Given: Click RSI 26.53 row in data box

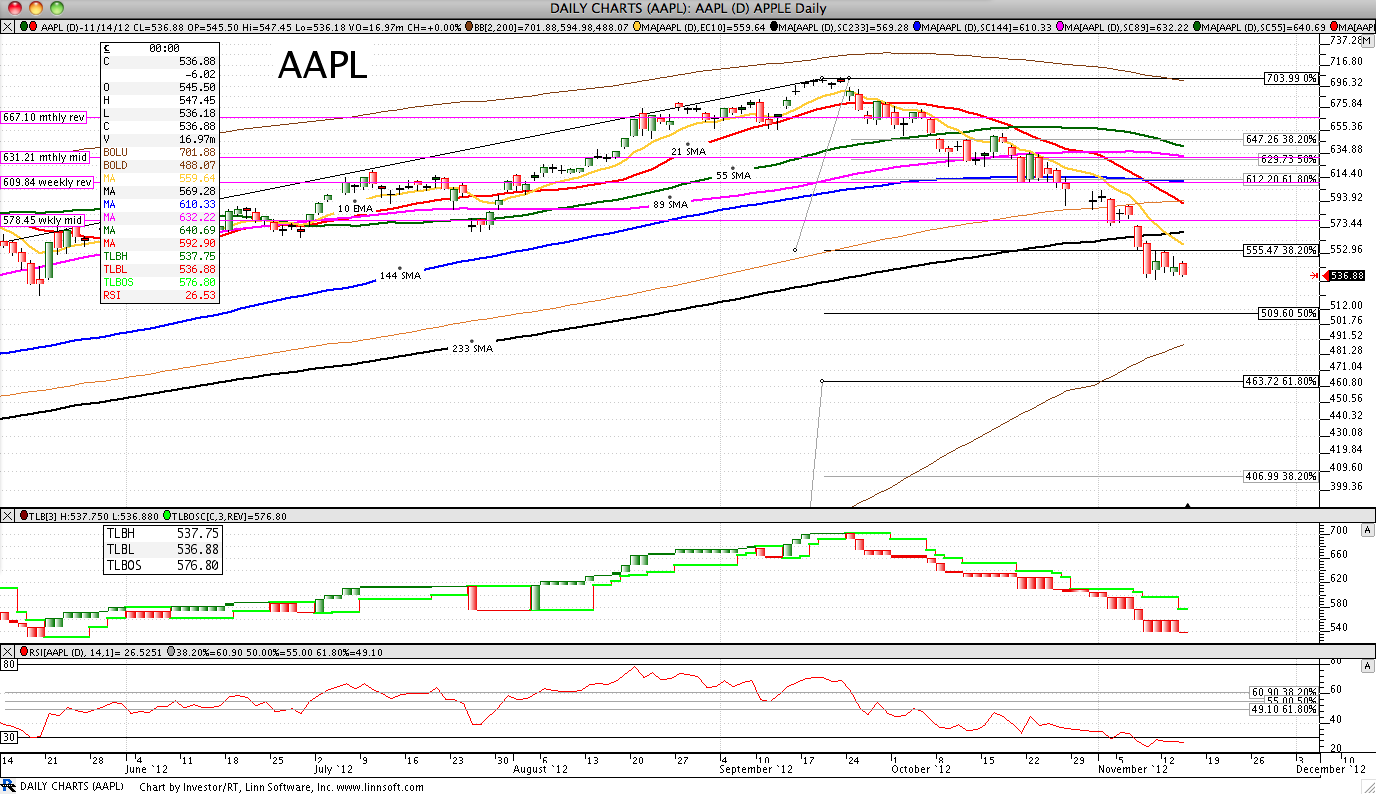Looking at the screenshot, I should tap(159, 295).
